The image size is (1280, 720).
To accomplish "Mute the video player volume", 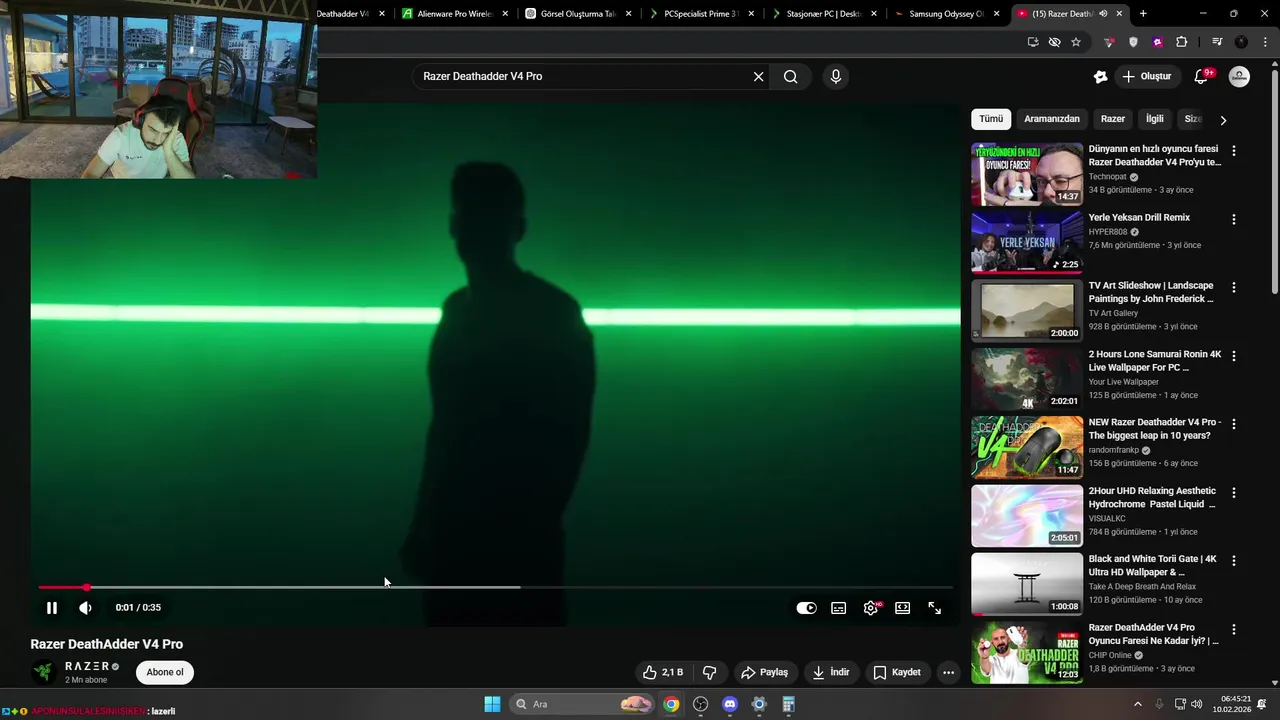I will (x=85, y=608).
